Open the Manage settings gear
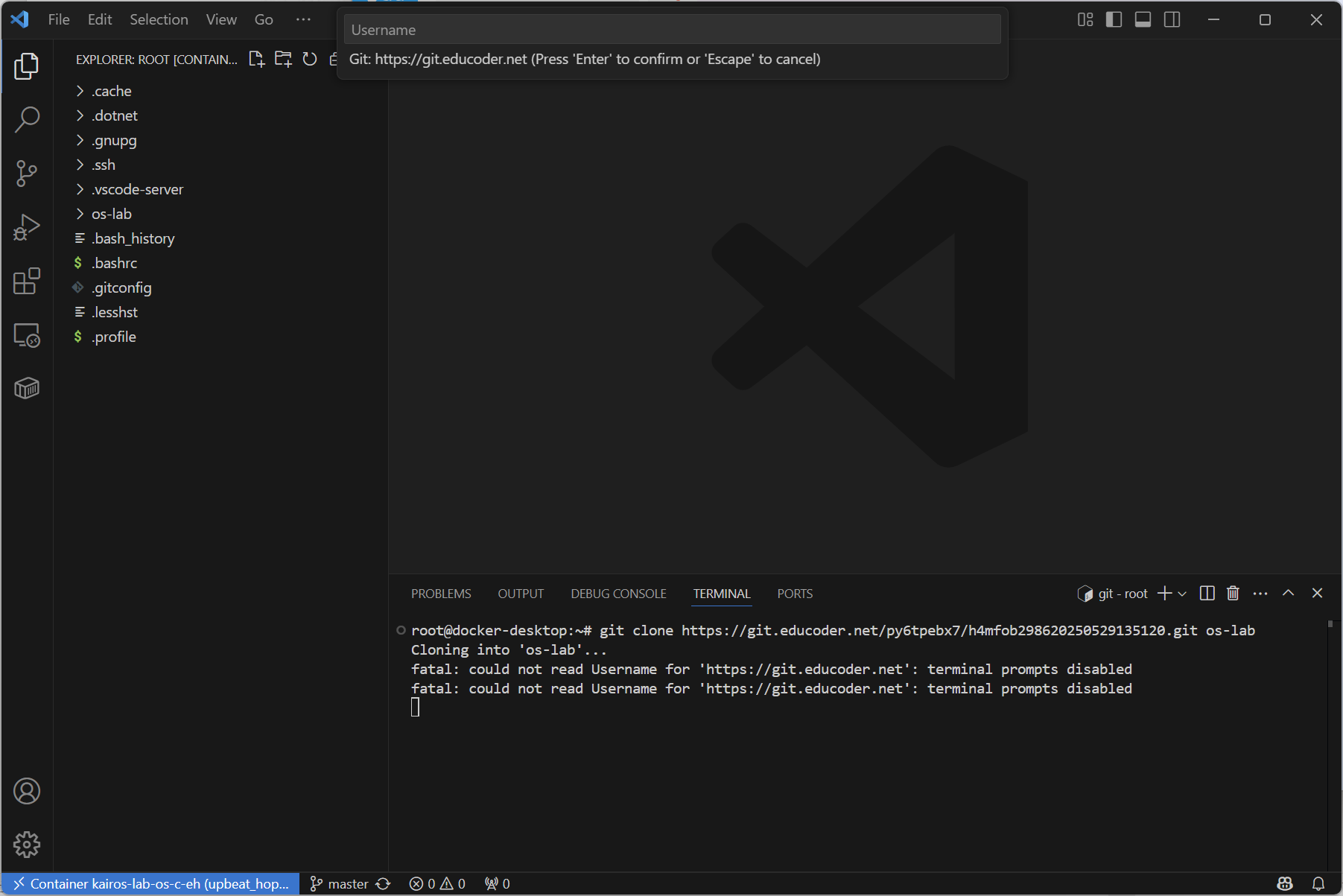The width and height of the screenshot is (1343, 896). [x=27, y=845]
